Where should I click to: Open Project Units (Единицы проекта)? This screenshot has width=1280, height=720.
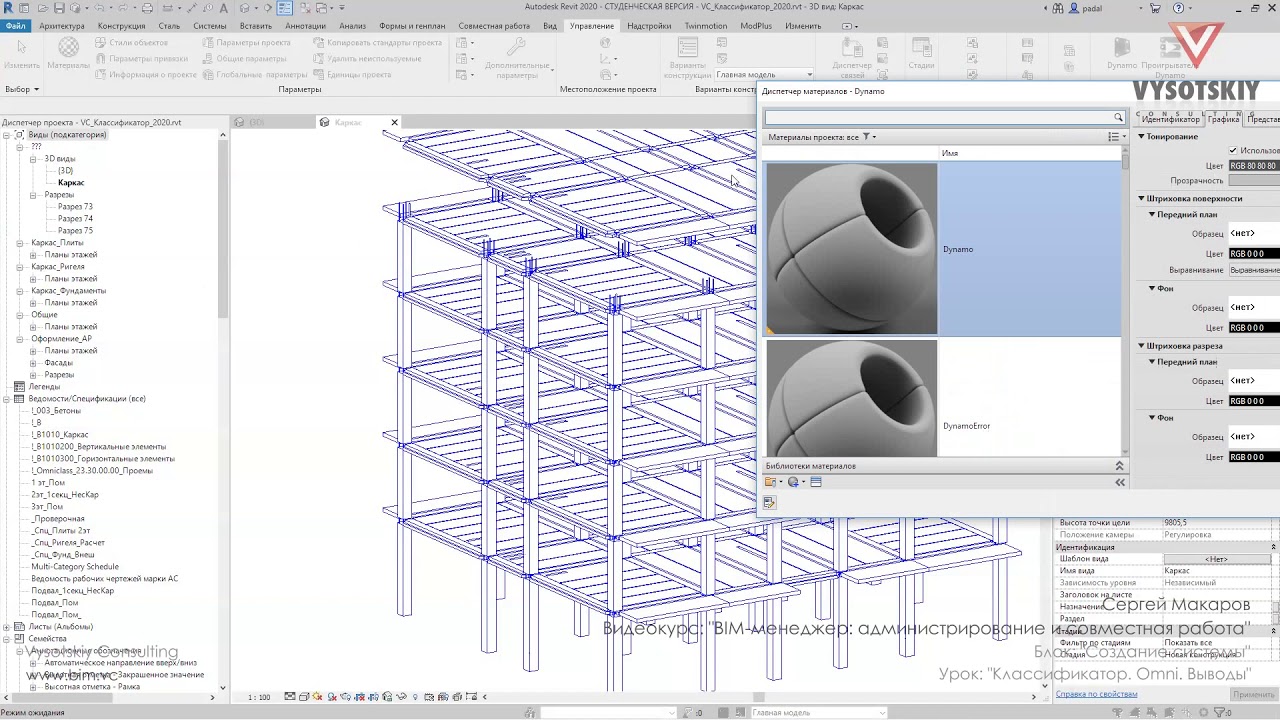351,75
